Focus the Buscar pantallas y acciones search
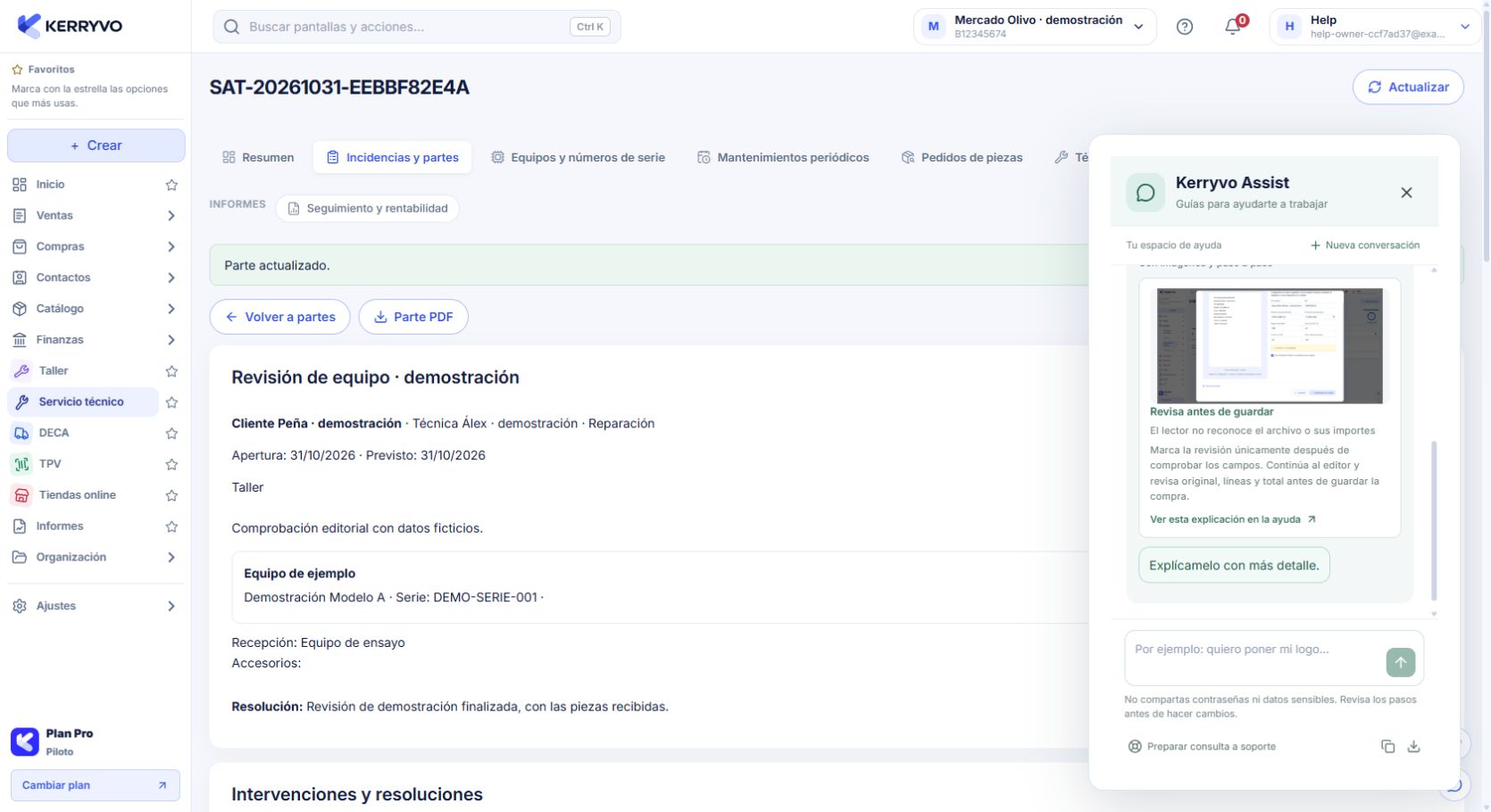Image resolution: width=1491 pixels, height=812 pixels. click(417, 27)
